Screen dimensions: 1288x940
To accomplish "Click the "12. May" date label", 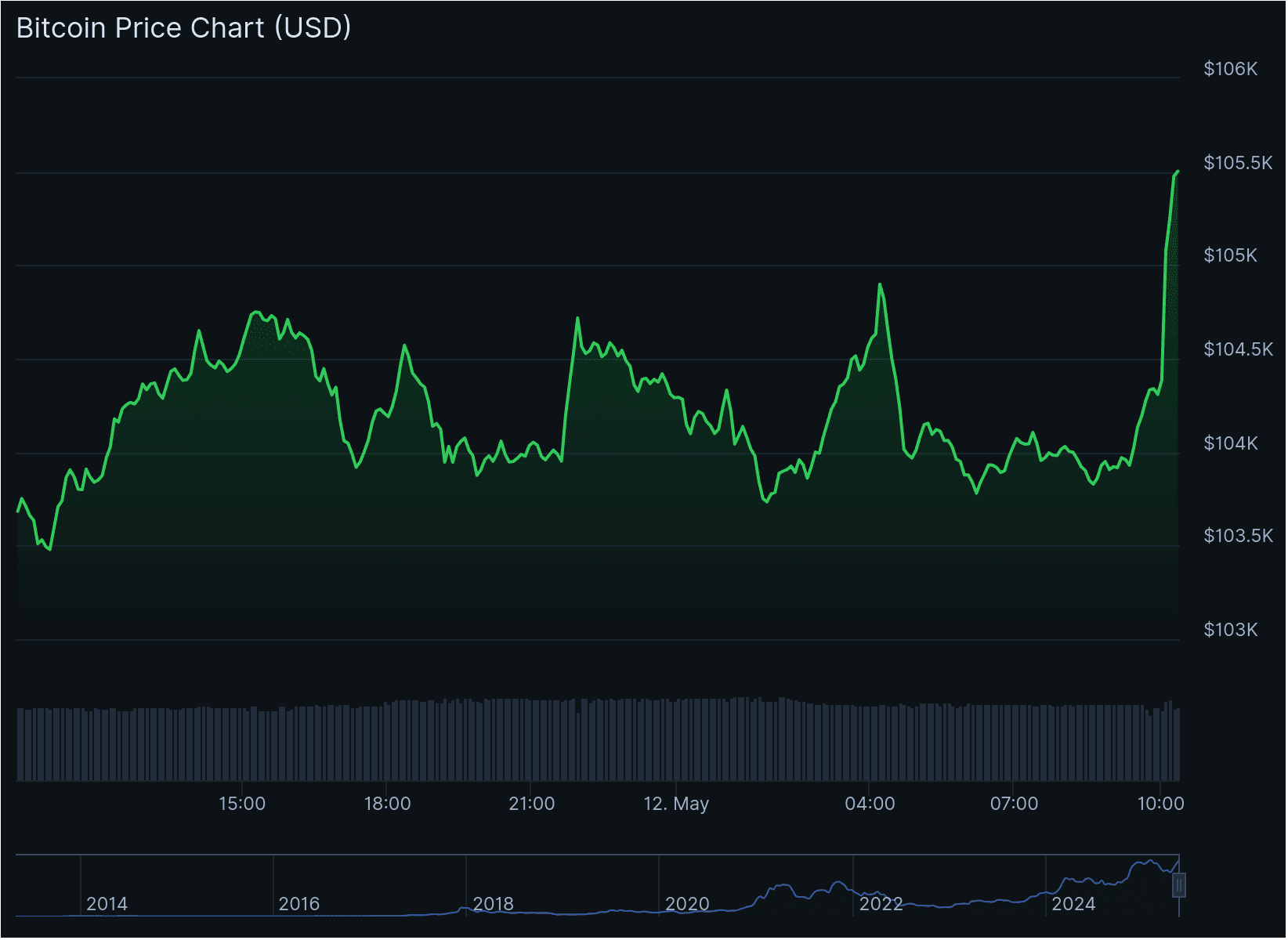I will (x=676, y=804).
